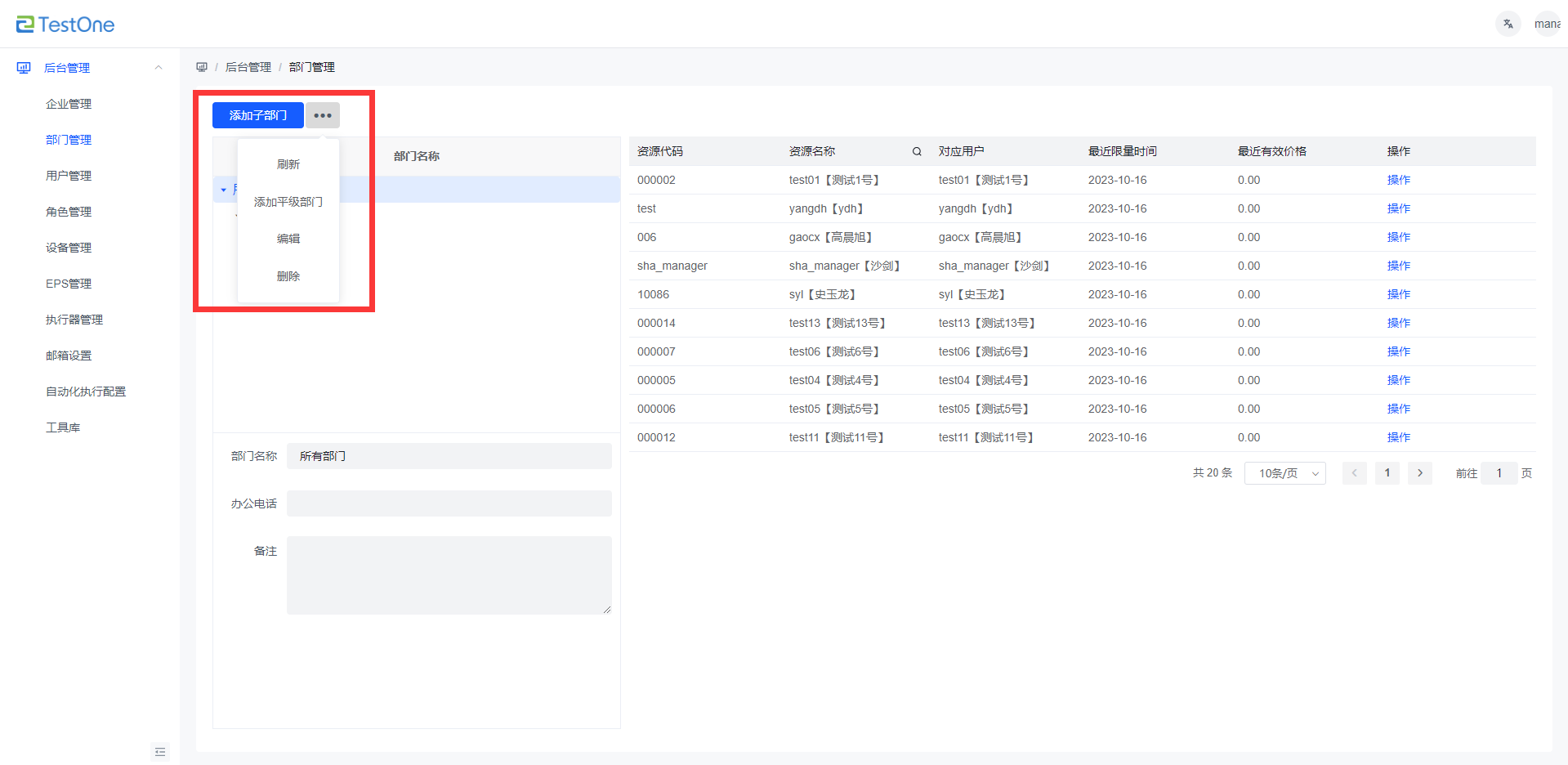Viewport: 1568px width, 765px height.
Task: Open 用户管理 in the sidebar
Action: click(x=69, y=176)
